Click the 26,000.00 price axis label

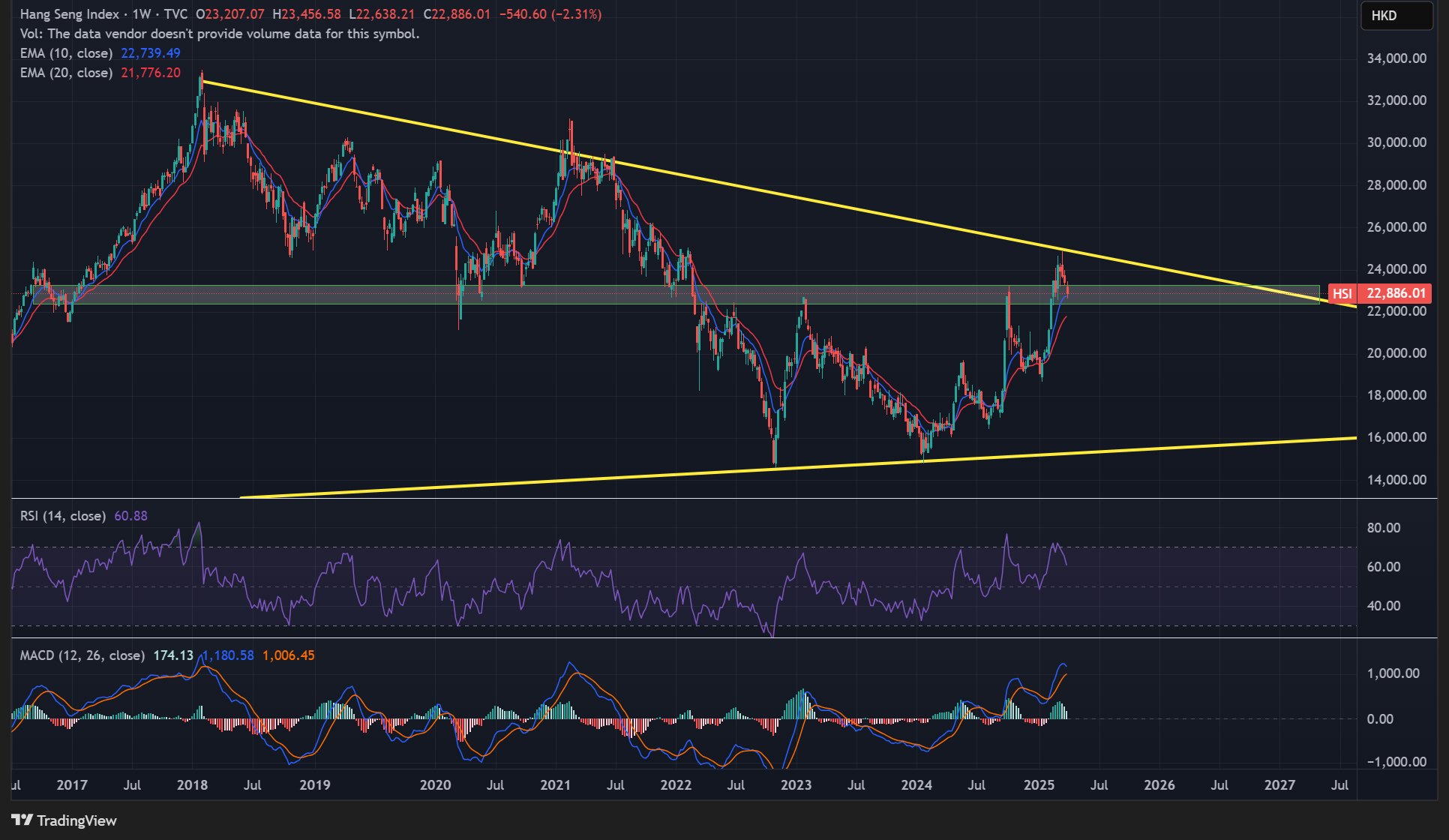pos(1396,227)
